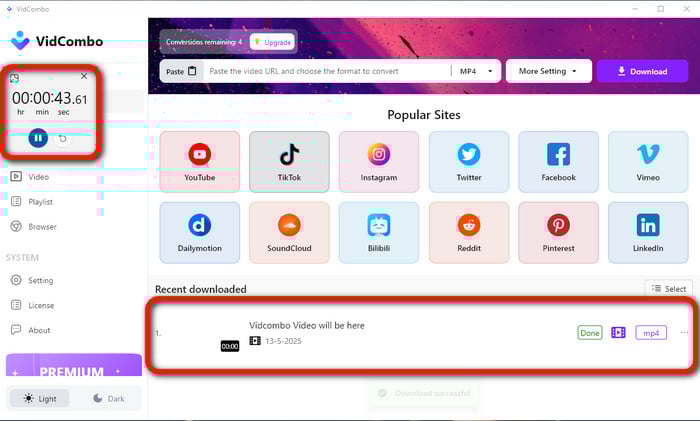Click the Select button for recent downloads
700x421 pixels.
click(x=669, y=289)
